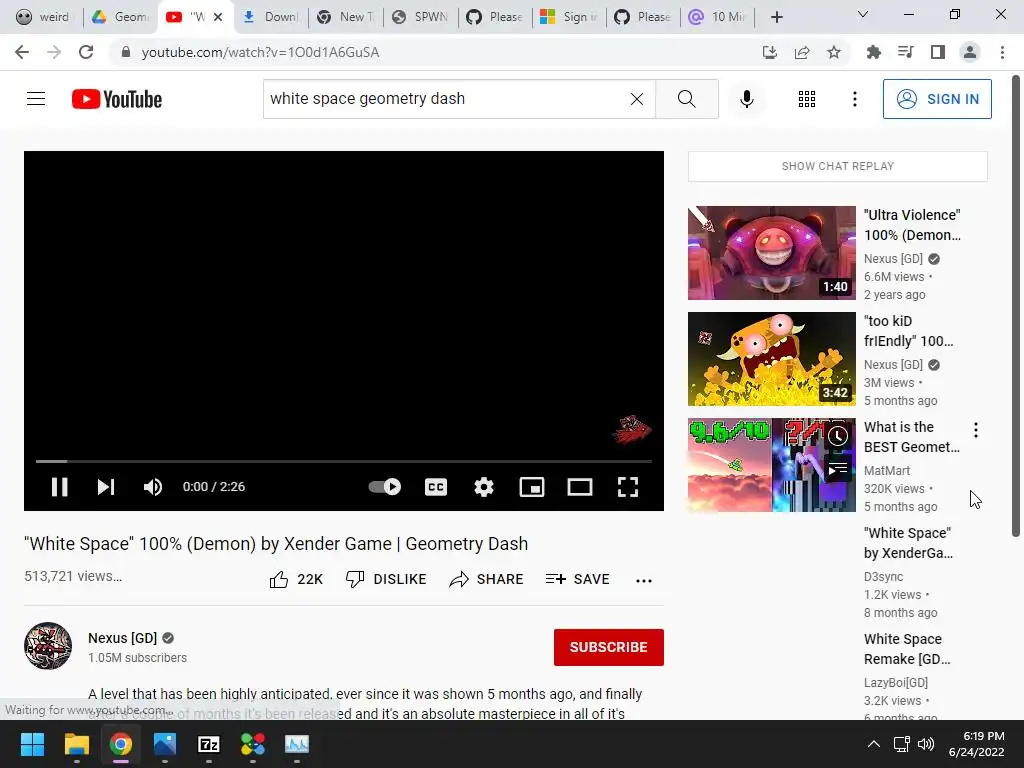Open "What is the BEST Geomet..." title
The height and width of the screenshot is (768, 1024).
(x=912, y=437)
